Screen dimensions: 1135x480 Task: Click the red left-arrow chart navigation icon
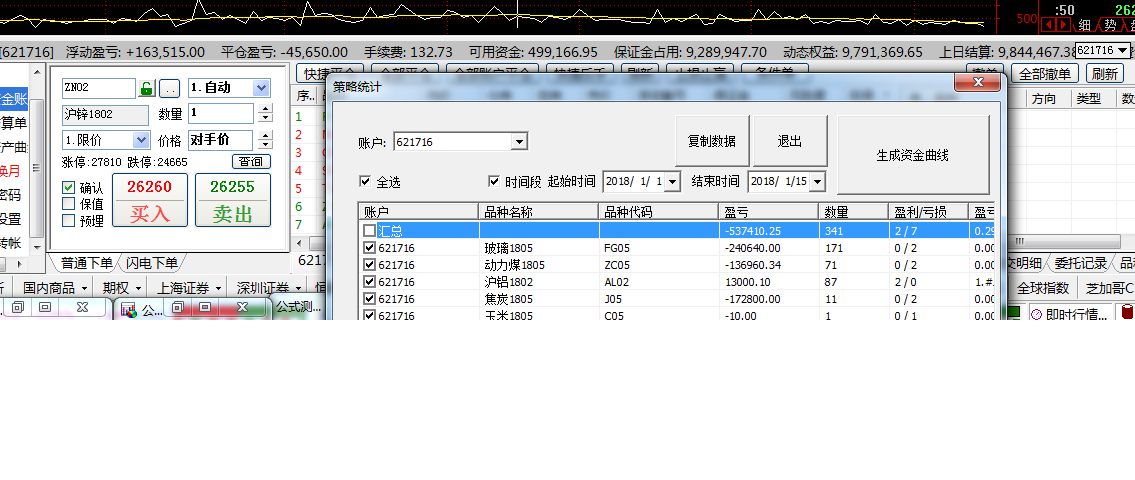click(x=1047, y=25)
